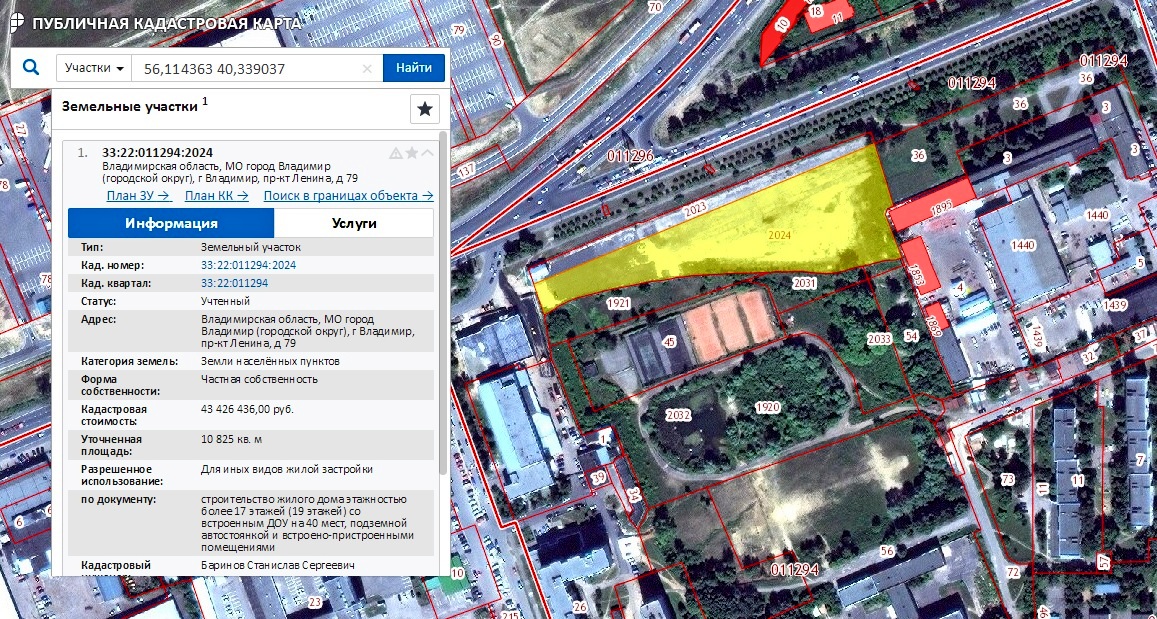Click the magnifier search icon
The image size is (1157, 619).
click(x=30, y=68)
